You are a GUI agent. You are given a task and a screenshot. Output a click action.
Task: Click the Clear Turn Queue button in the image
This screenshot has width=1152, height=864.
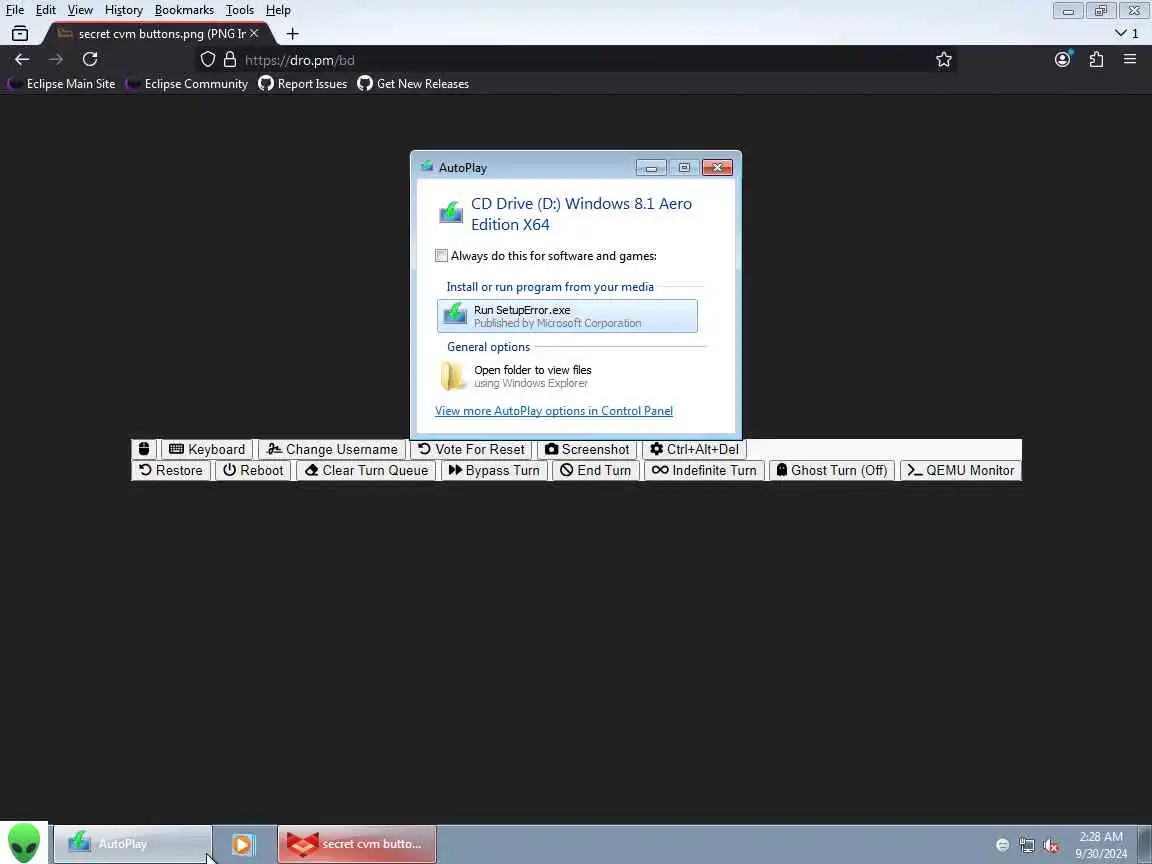click(366, 470)
